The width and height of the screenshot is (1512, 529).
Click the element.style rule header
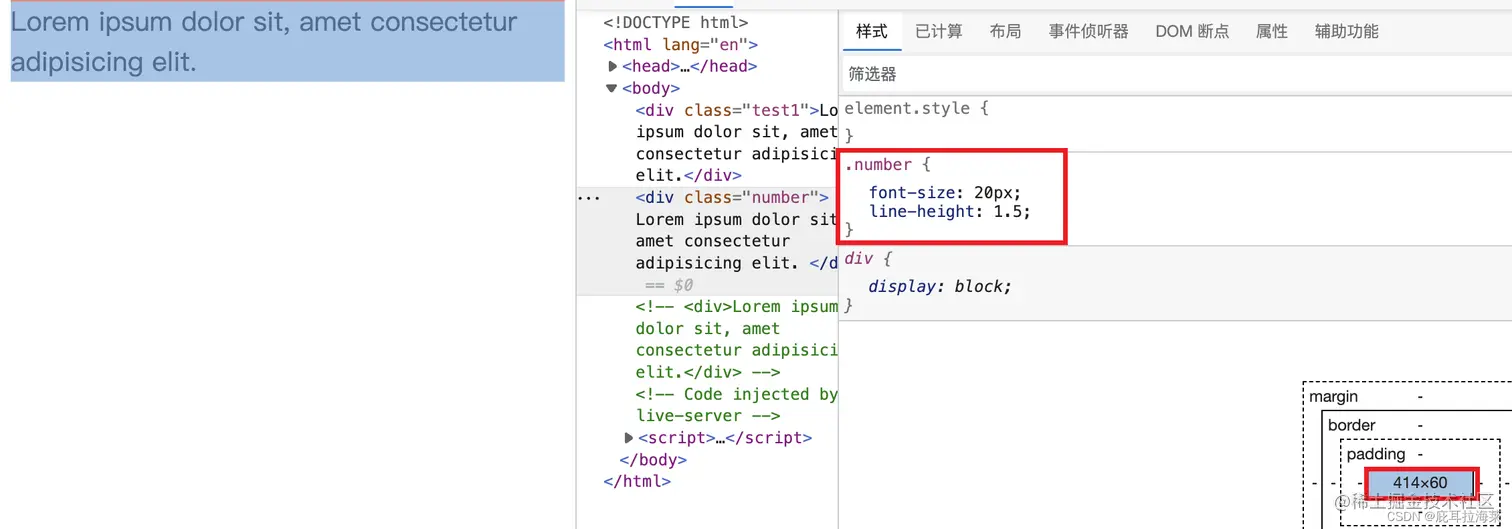(916, 108)
